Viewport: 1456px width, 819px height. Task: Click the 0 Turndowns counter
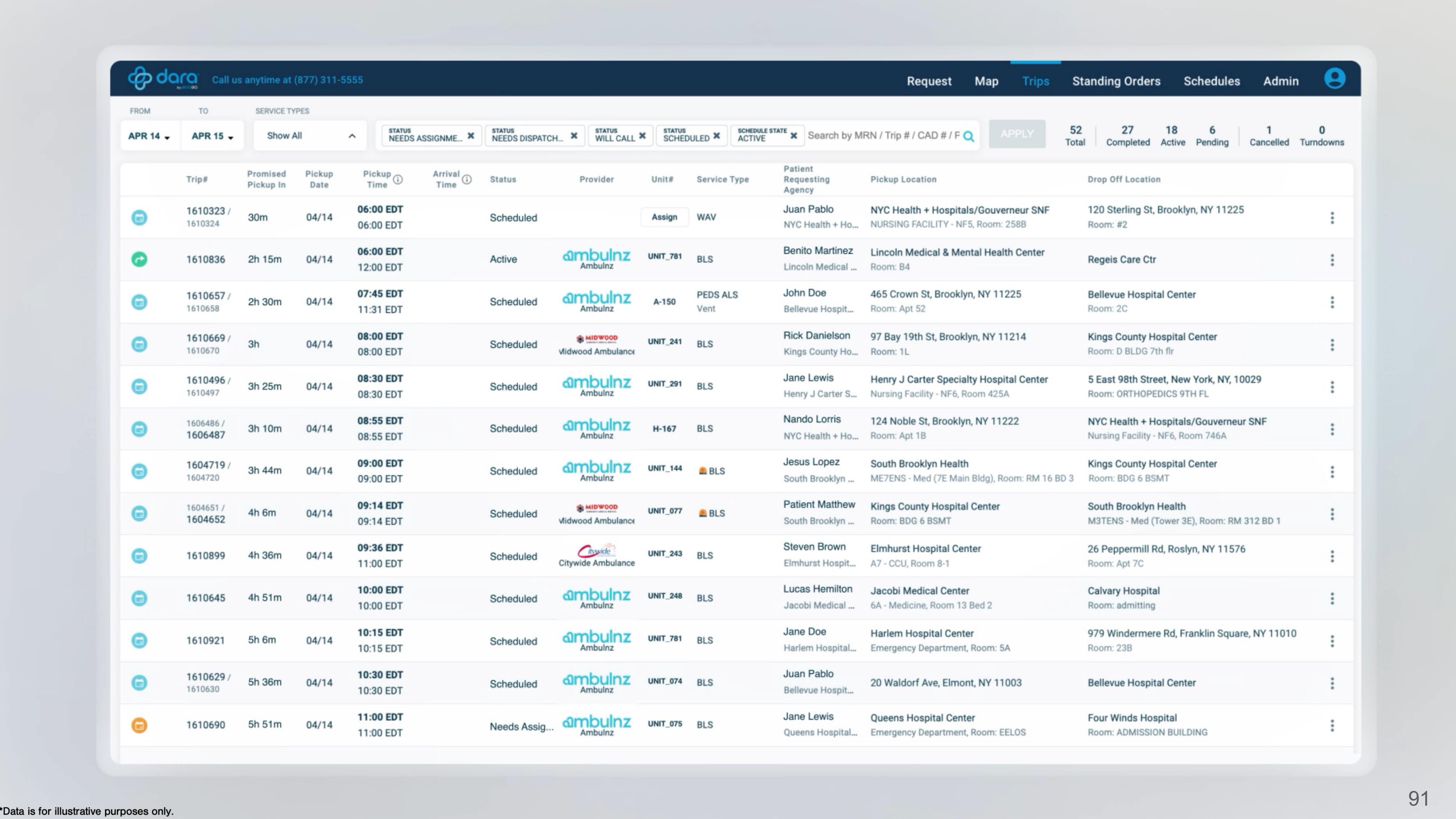(1321, 136)
